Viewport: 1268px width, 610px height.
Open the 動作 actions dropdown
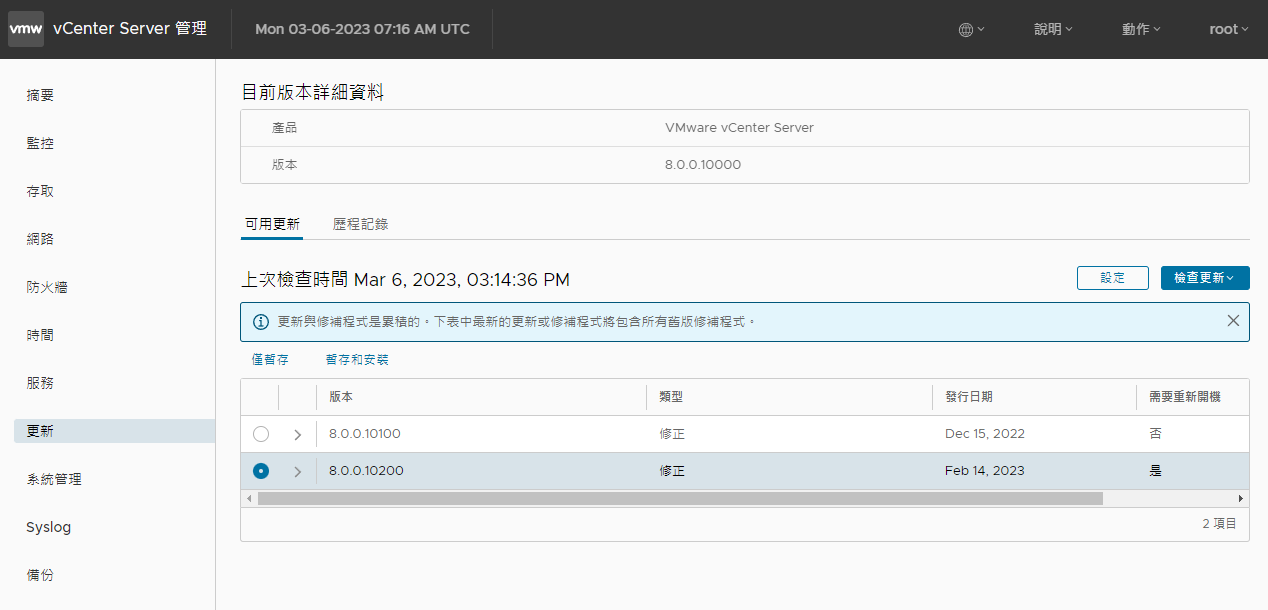(x=1141, y=29)
